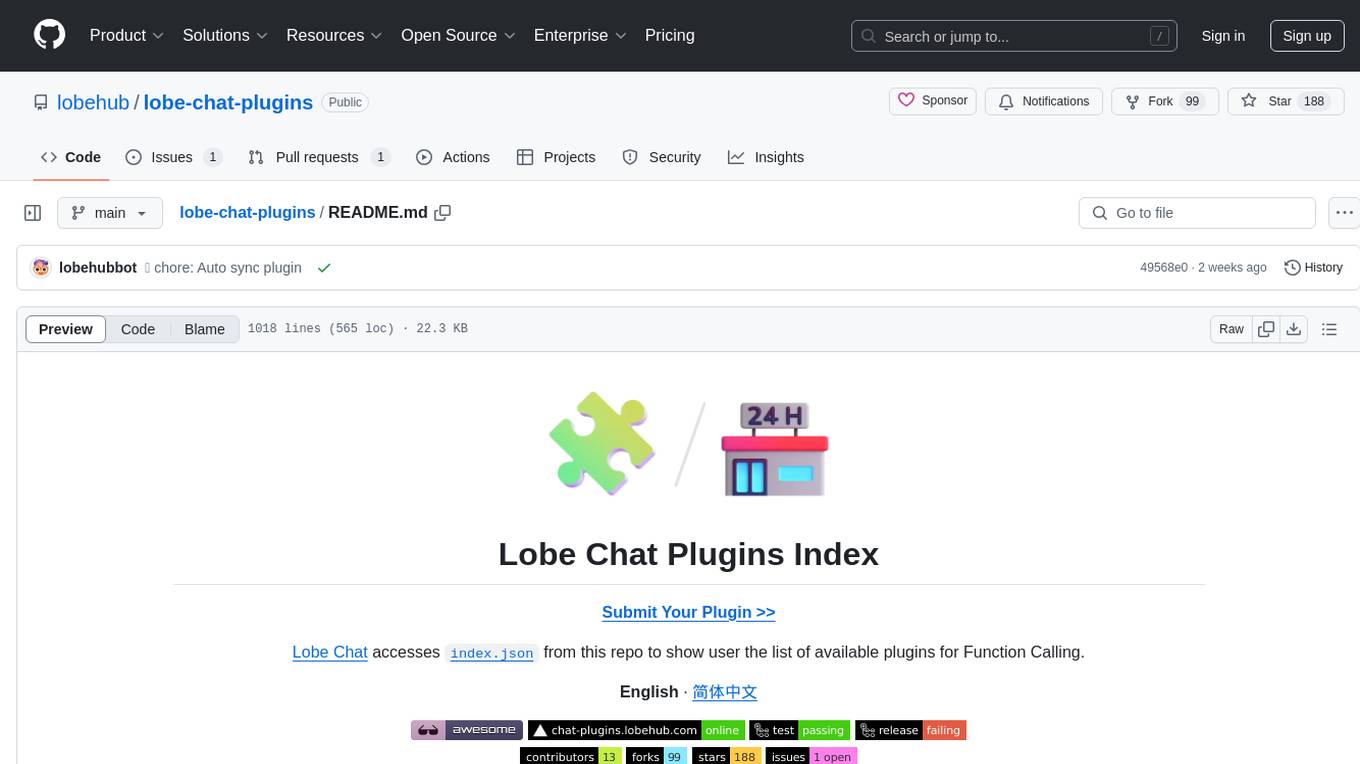Switch to the Code tab
Screen dimensions: 1360x764
[x=71, y=157]
